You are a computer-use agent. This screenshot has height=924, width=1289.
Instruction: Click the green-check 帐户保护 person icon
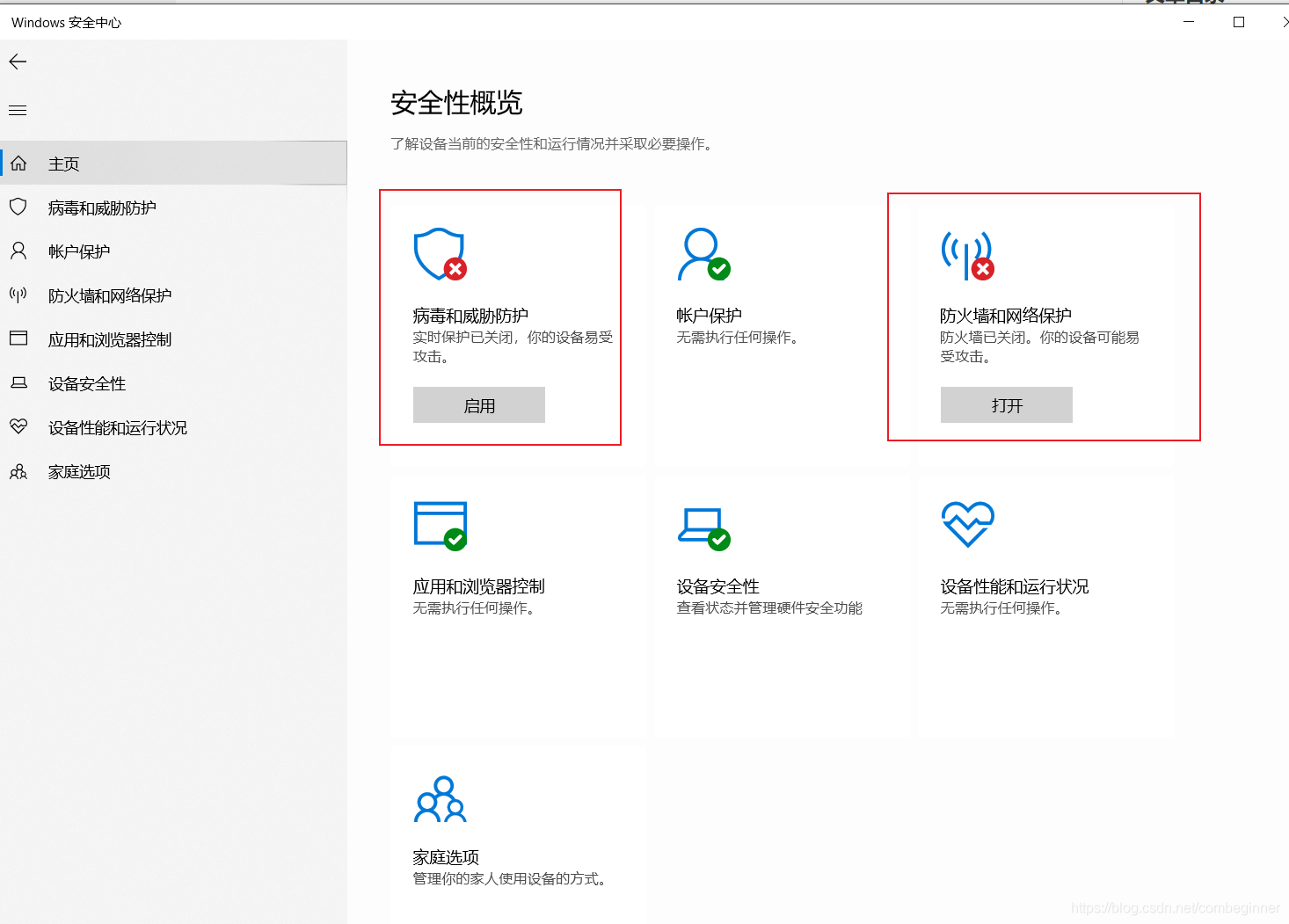tap(702, 255)
